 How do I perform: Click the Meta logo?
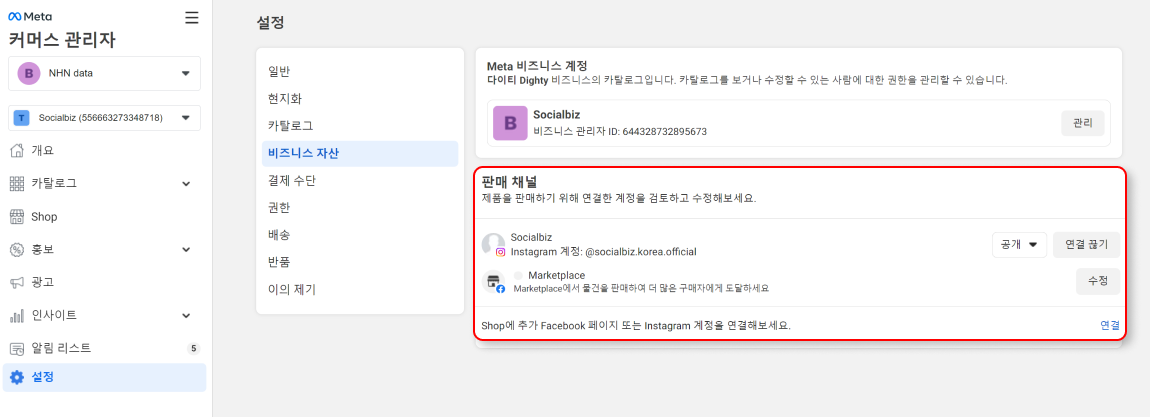point(30,16)
